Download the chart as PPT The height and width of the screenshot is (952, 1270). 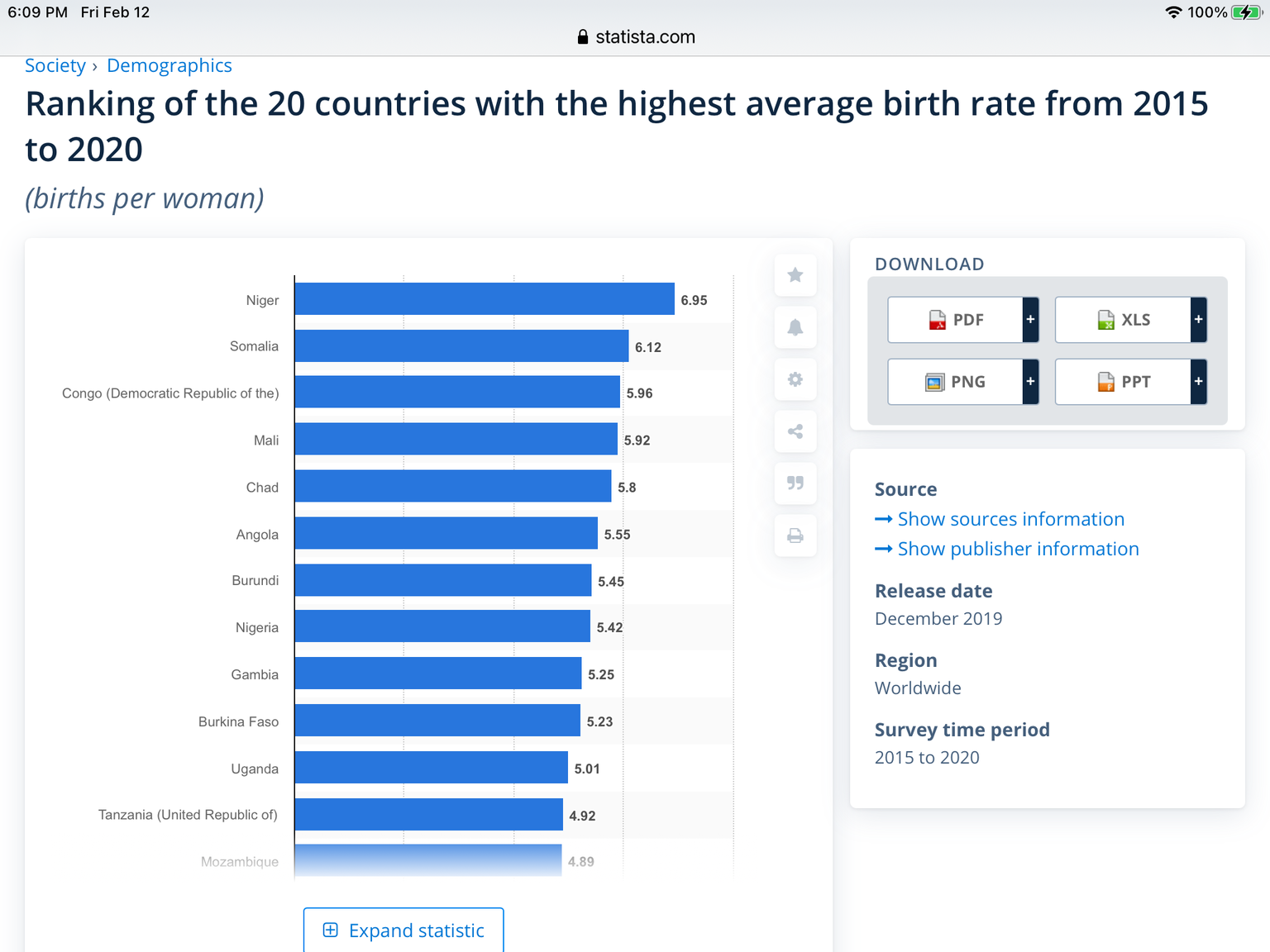pyautogui.click(x=1123, y=382)
